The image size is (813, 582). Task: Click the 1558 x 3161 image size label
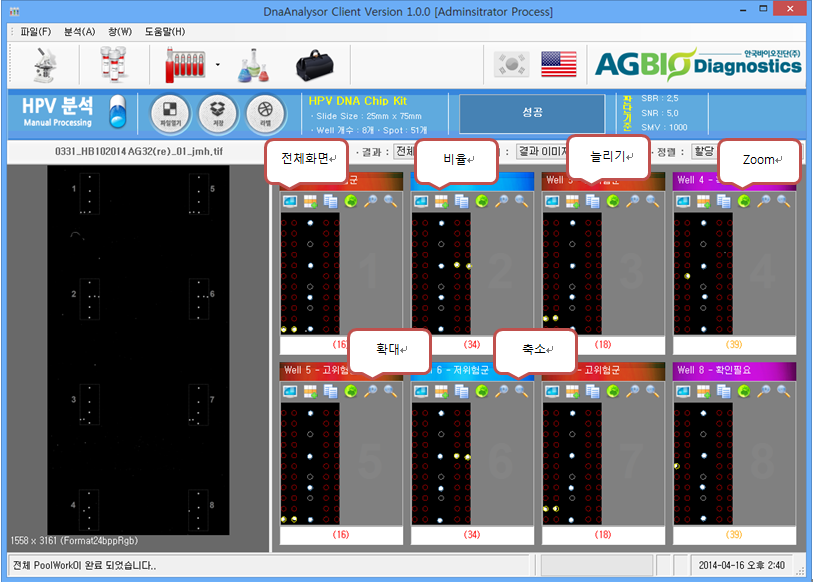point(74,541)
